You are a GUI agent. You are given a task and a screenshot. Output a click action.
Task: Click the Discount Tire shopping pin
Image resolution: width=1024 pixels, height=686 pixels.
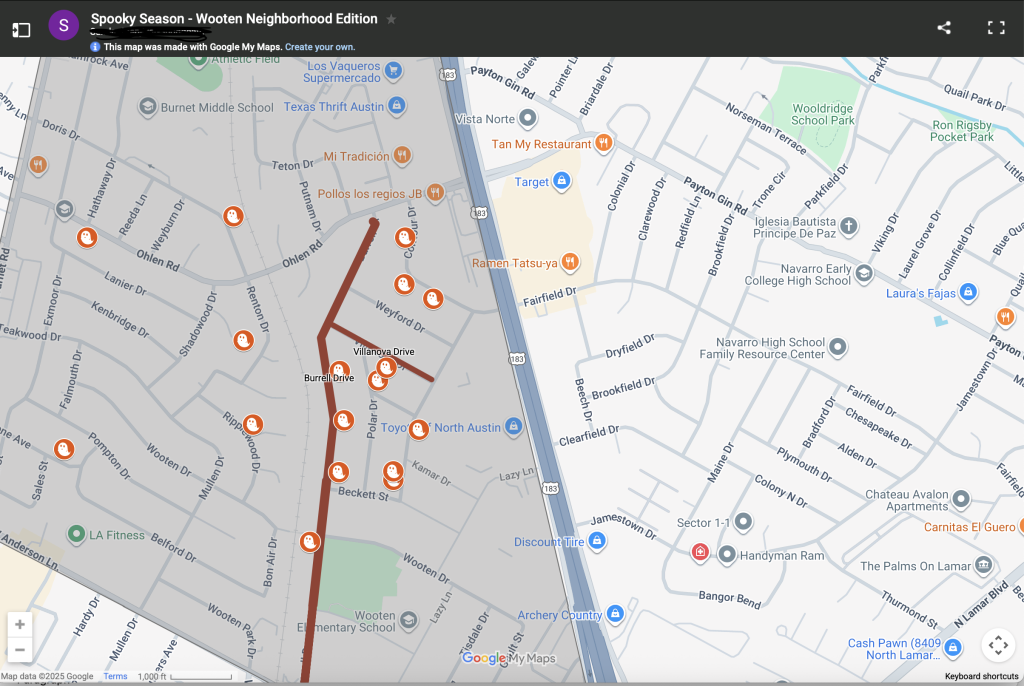[597, 541]
